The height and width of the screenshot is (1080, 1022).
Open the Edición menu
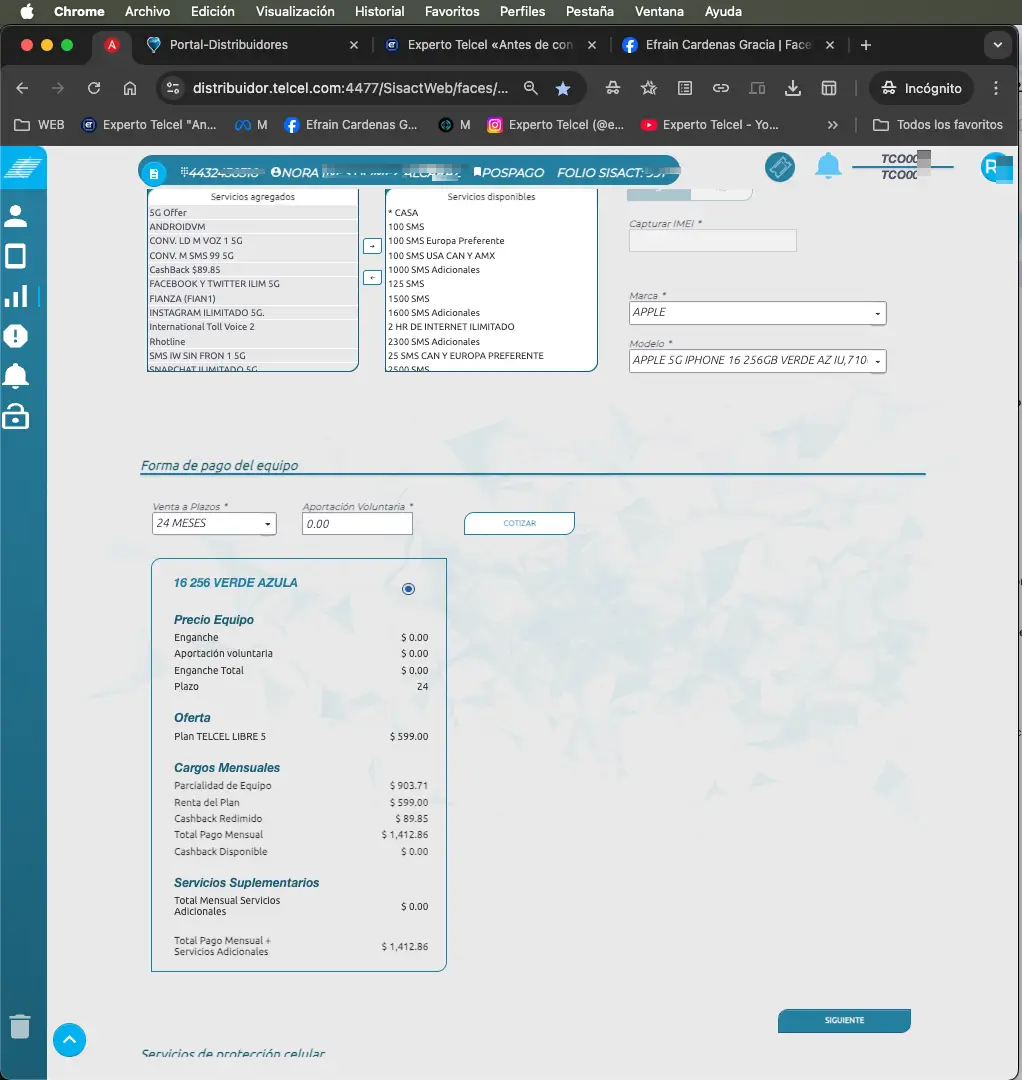(x=212, y=12)
